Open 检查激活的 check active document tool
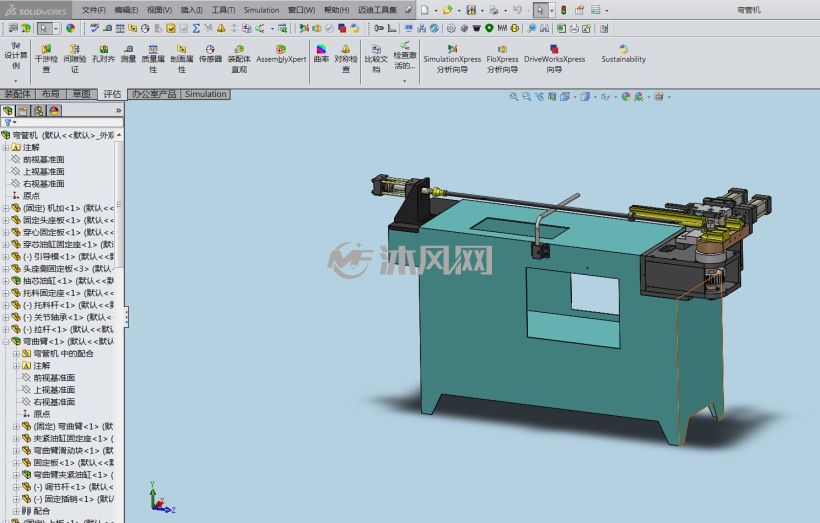The height and width of the screenshot is (523, 820). [x=404, y=55]
